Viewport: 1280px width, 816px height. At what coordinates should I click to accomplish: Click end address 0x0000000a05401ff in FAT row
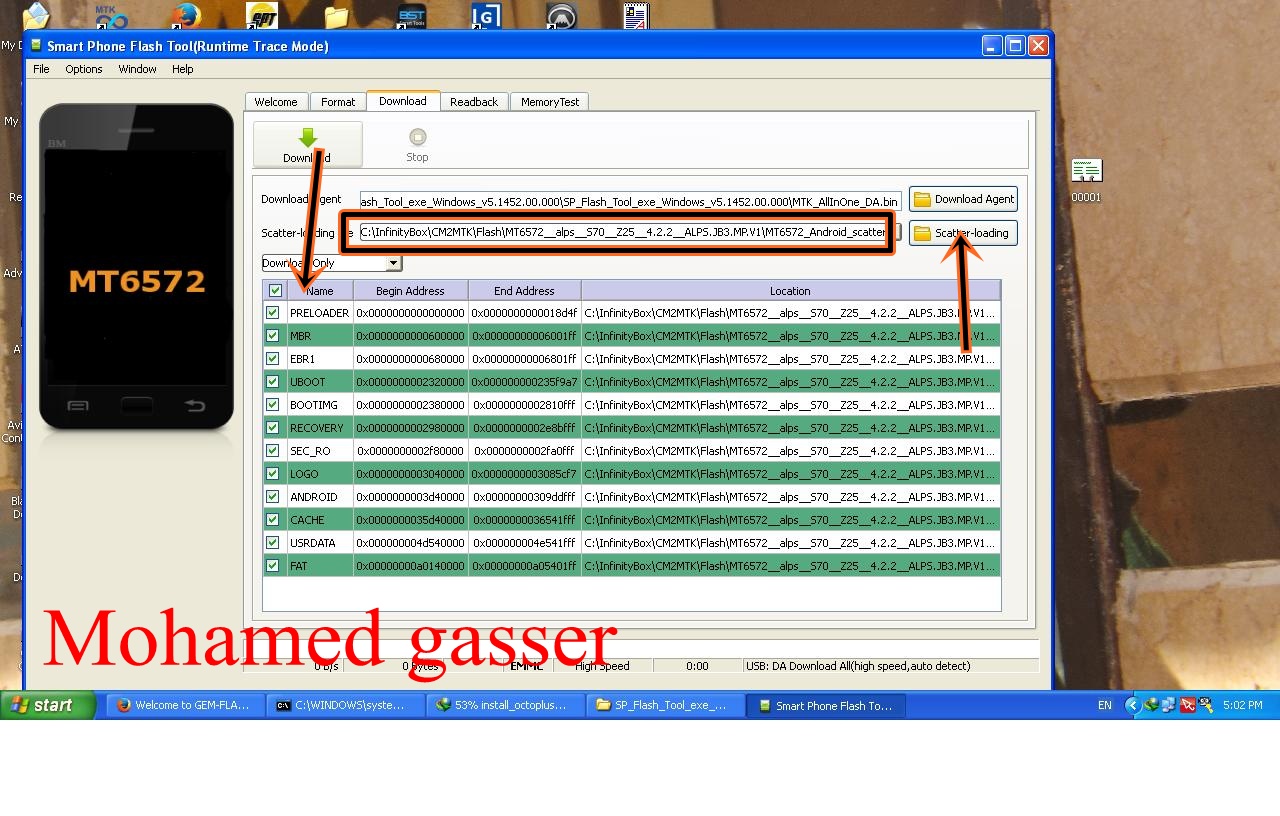click(x=524, y=566)
